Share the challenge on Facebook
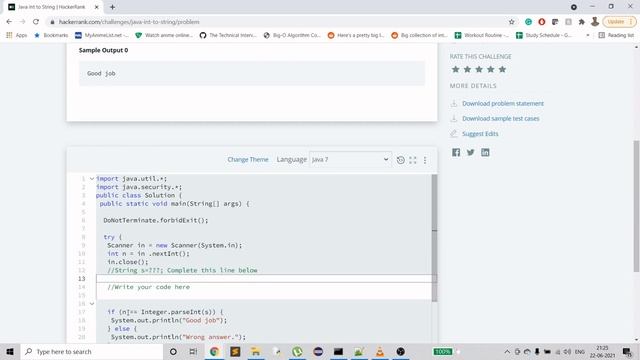 coord(456,152)
